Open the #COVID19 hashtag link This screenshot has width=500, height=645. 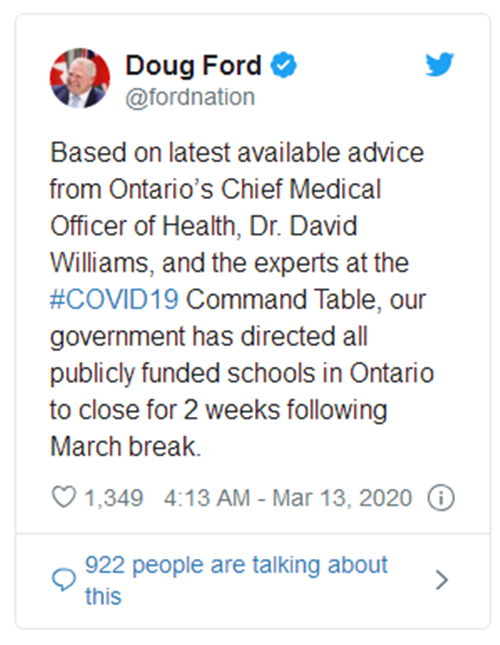[114, 299]
